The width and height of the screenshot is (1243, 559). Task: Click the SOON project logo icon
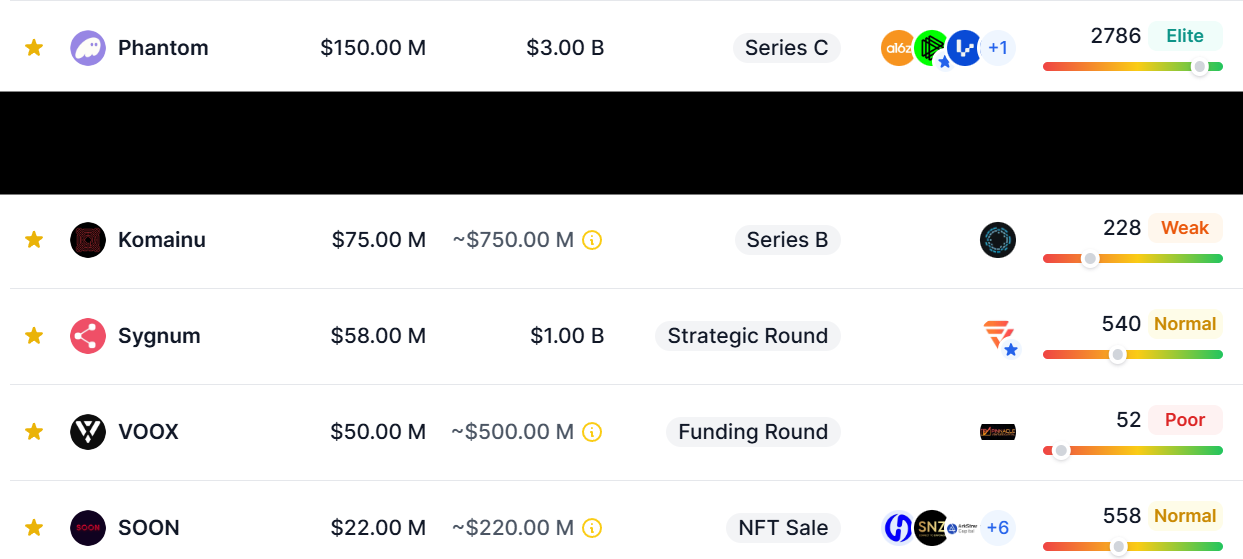point(88,528)
